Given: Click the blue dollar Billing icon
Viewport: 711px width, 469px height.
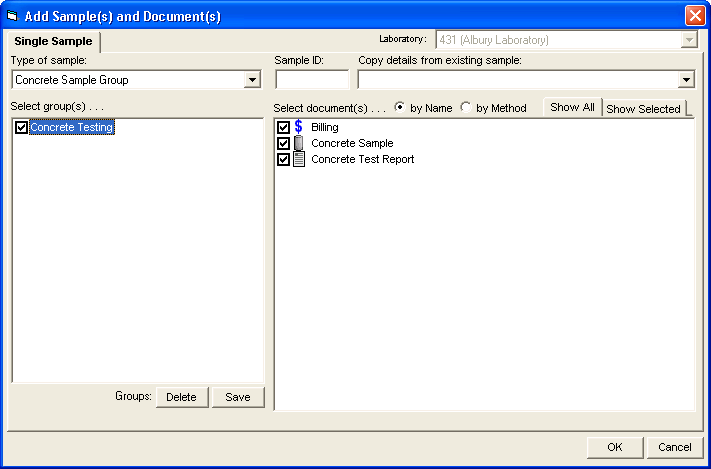Looking at the screenshot, I should click(298, 127).
